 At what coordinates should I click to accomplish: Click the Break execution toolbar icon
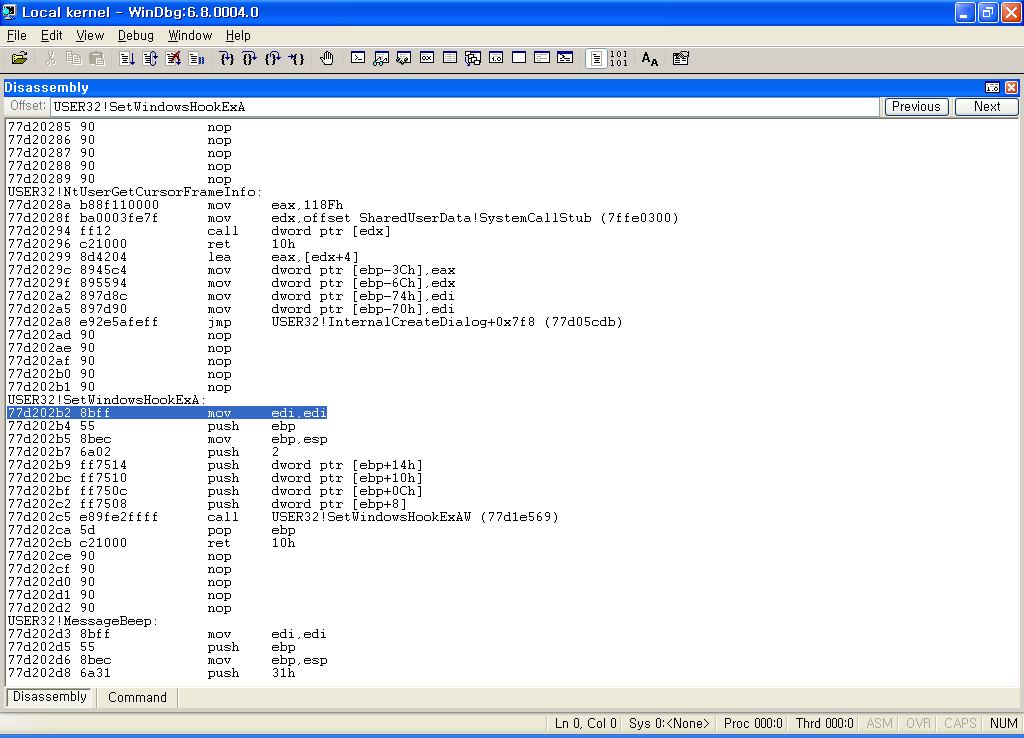pos(197,59)
